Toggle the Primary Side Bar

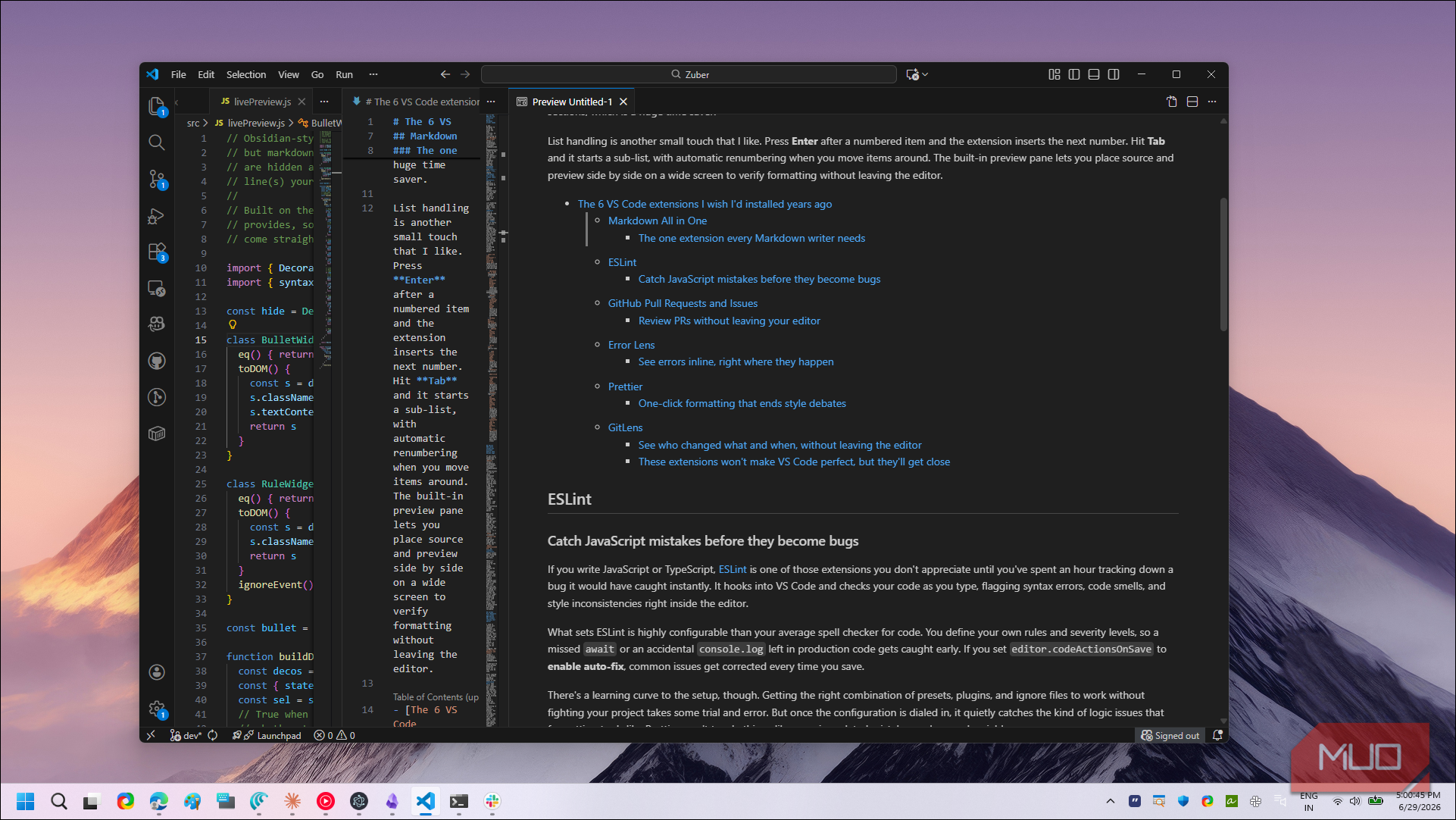[1074, 74]
